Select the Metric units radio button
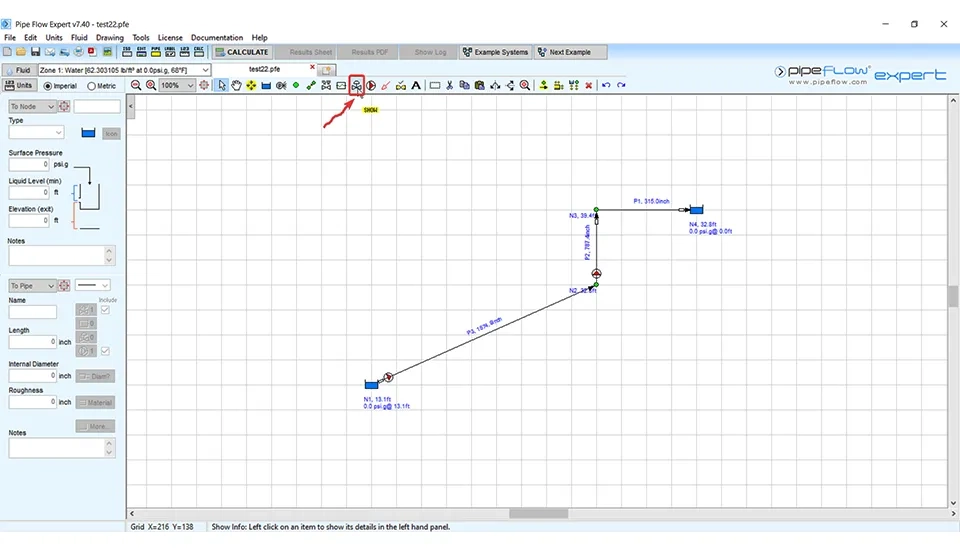Screen dimensions: 960x548 [x=92, y=86]
